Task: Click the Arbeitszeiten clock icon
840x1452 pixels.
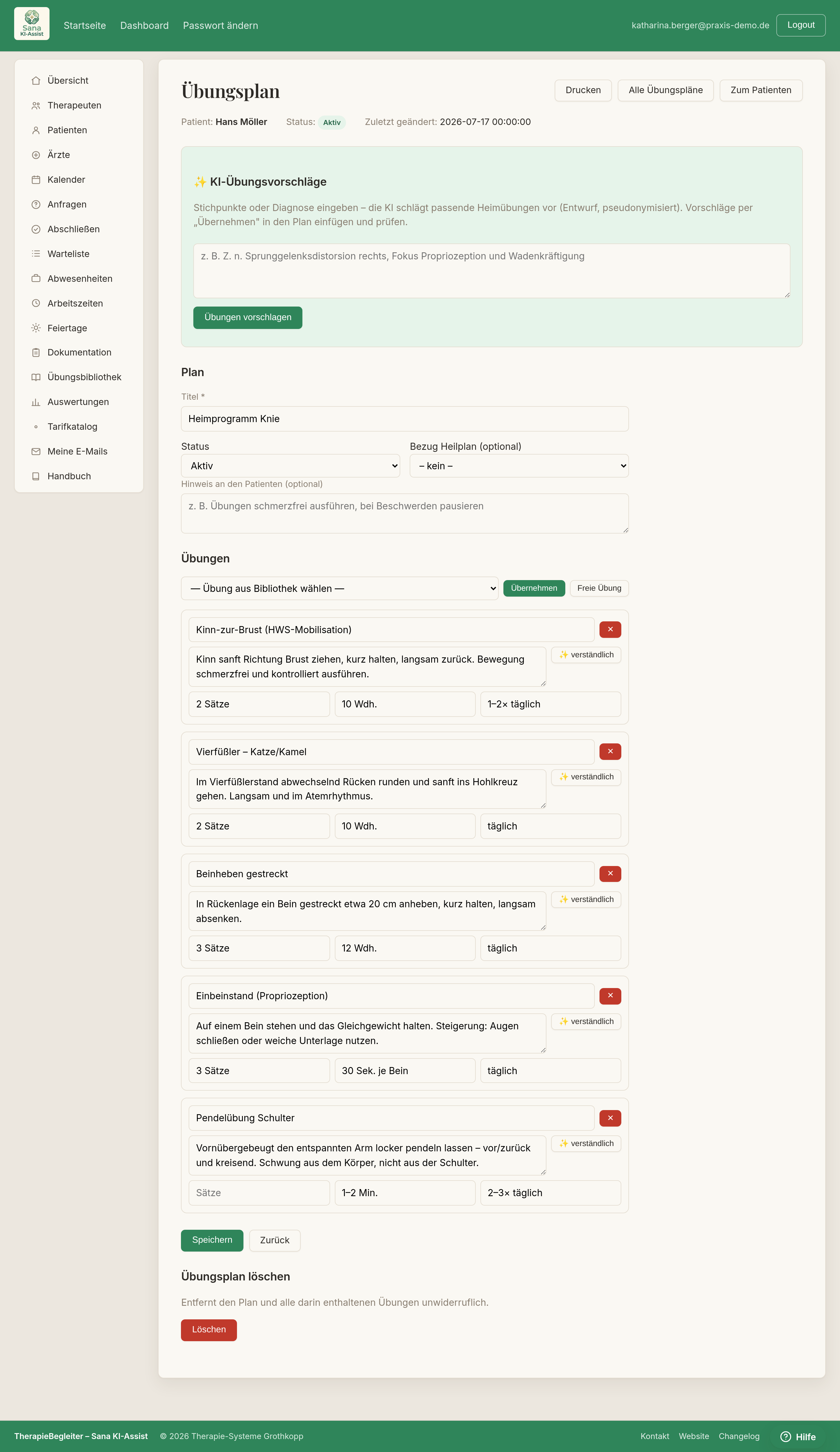Action: tap(36, 304)
